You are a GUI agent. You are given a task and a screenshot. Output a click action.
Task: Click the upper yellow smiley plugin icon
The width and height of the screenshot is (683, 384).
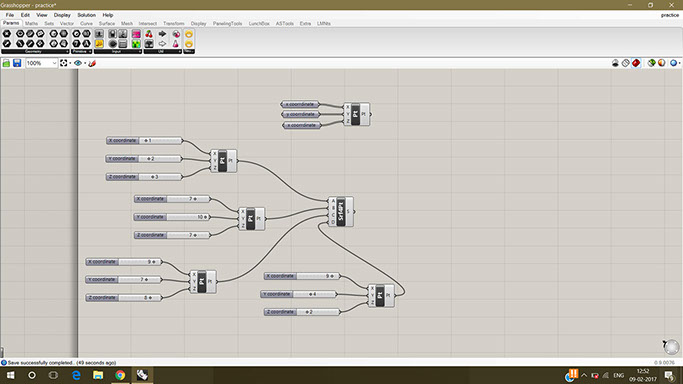[x=189, y=34]
